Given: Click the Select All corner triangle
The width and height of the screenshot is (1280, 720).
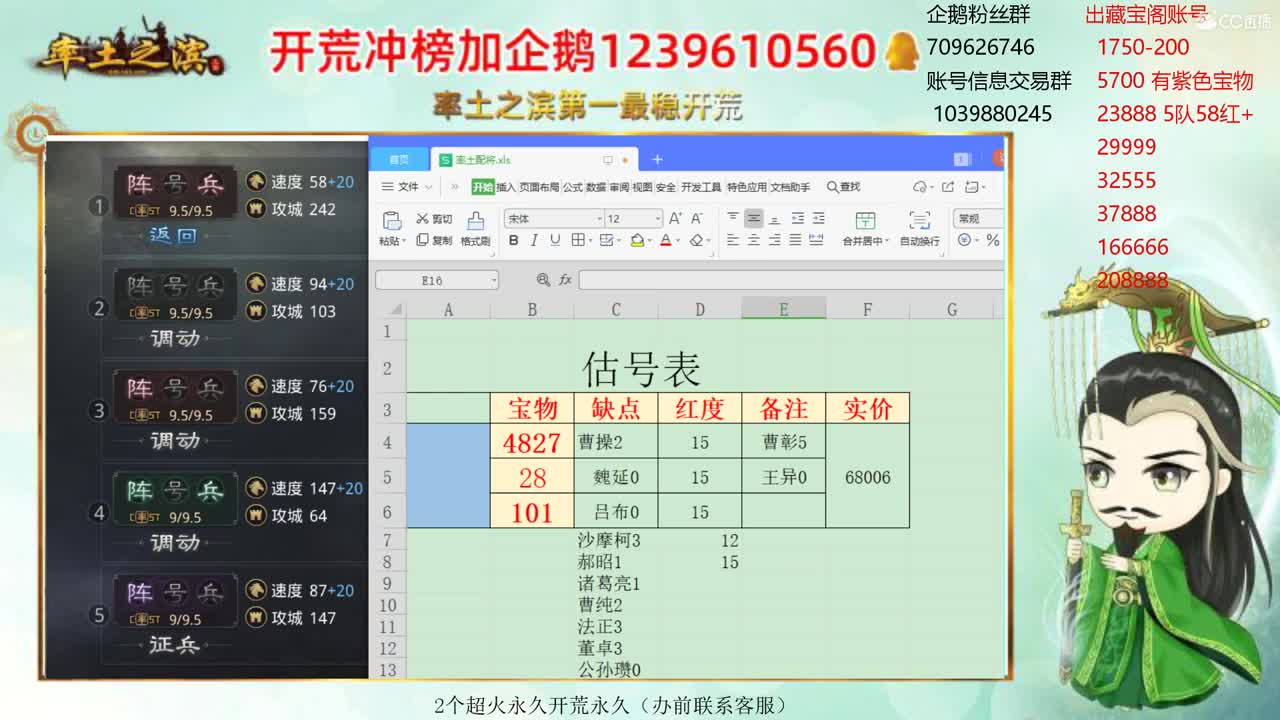Looking at the screenshot, I should coord(397,310).
